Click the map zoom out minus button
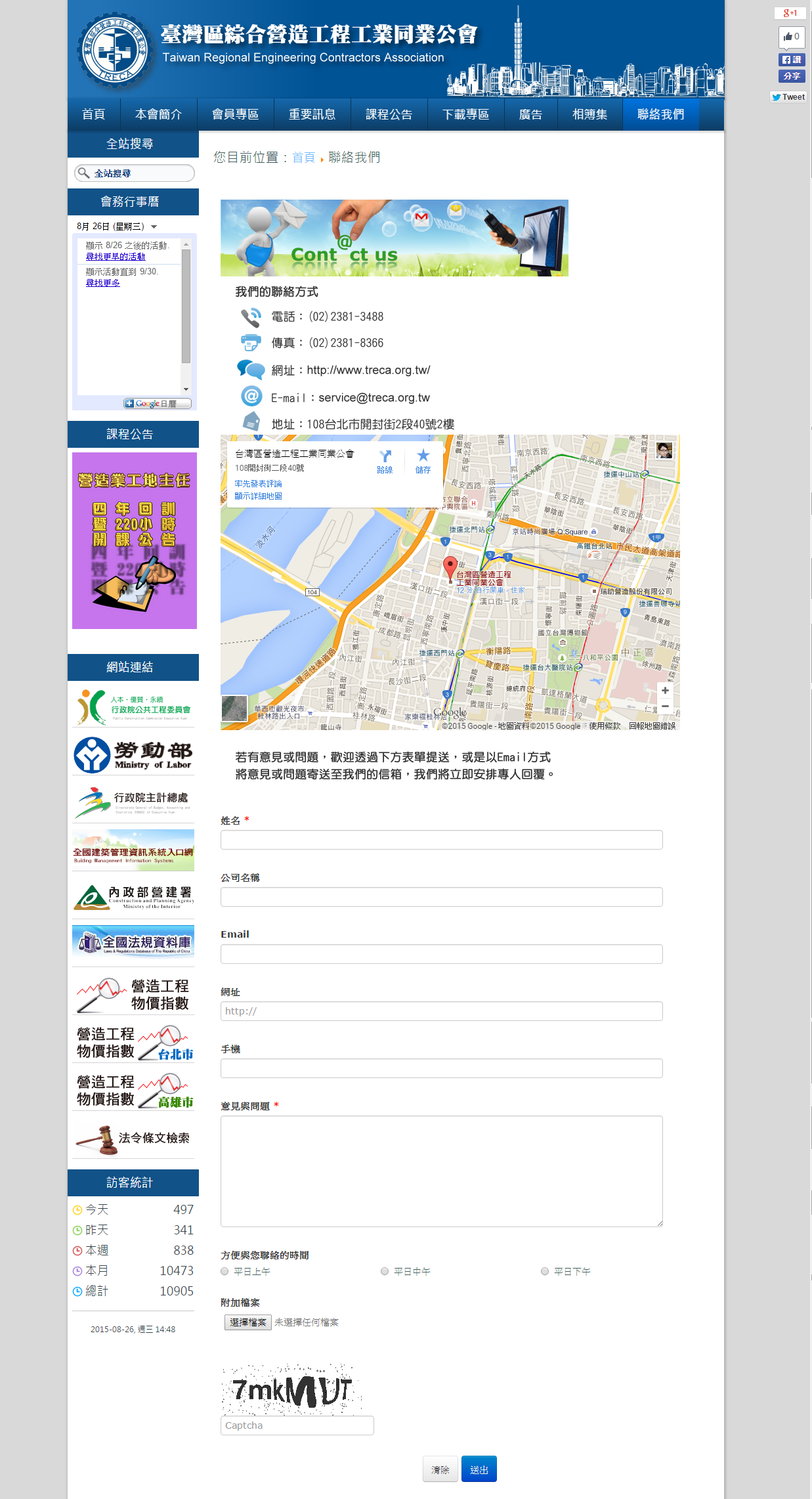The height and width of the screenshot is (1499, 812). [665, 706]
